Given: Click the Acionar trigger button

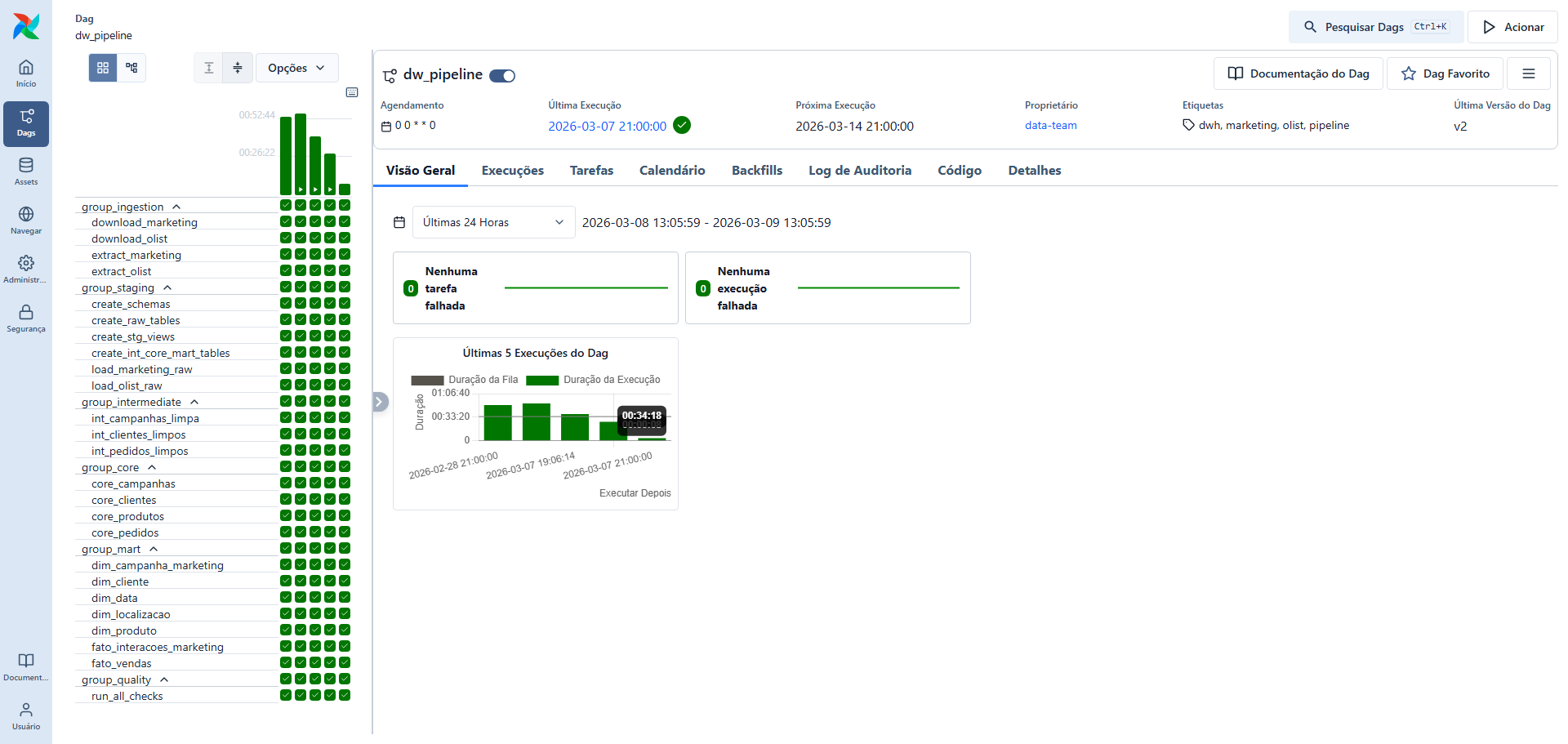Looking at the screenshot, I should click(1512, 27).
